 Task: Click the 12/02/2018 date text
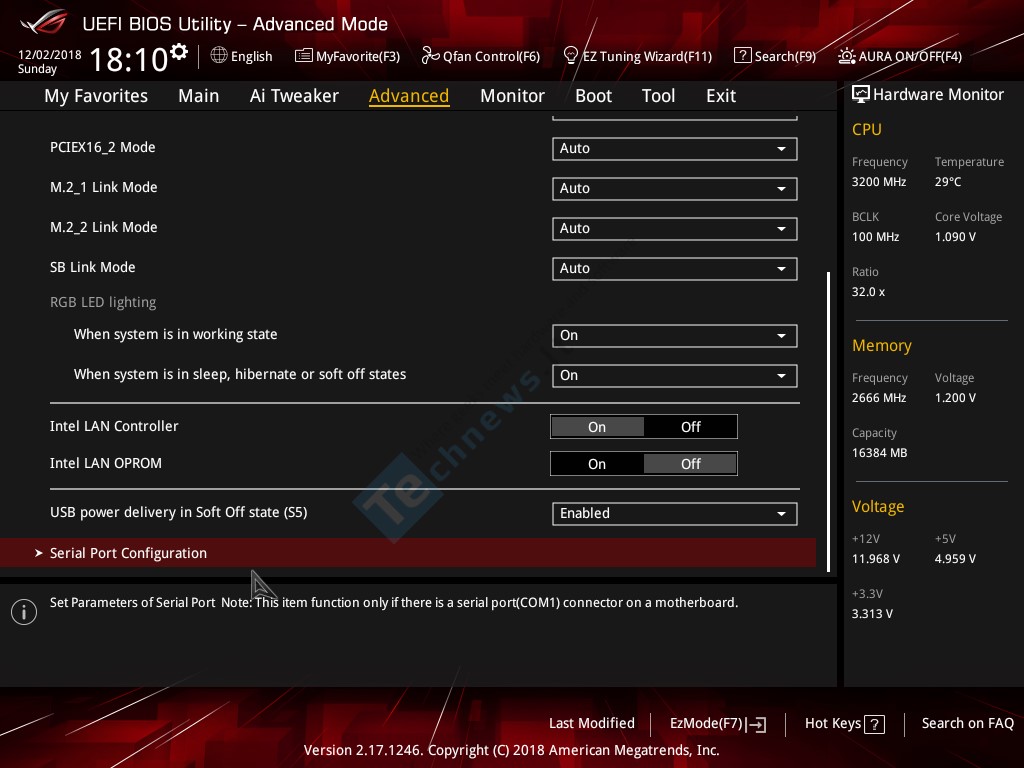point(50,55)
